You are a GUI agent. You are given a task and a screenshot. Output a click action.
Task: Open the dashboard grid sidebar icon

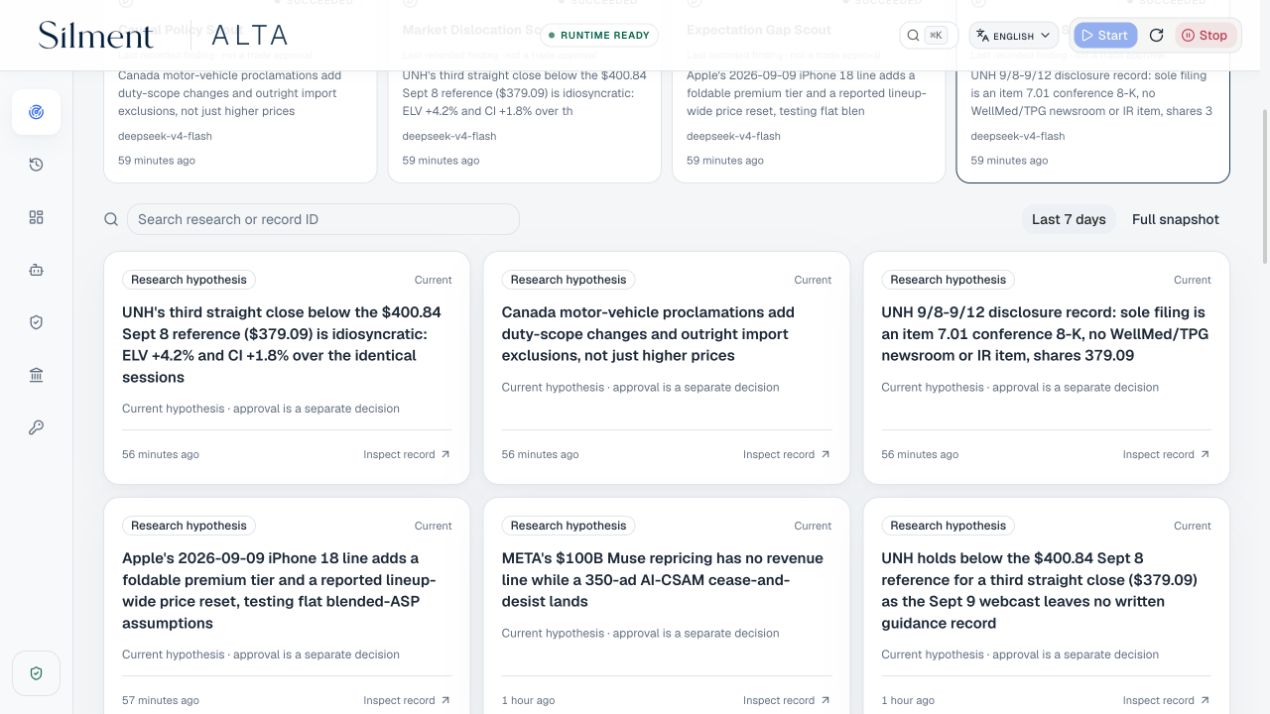pos(36,217)
